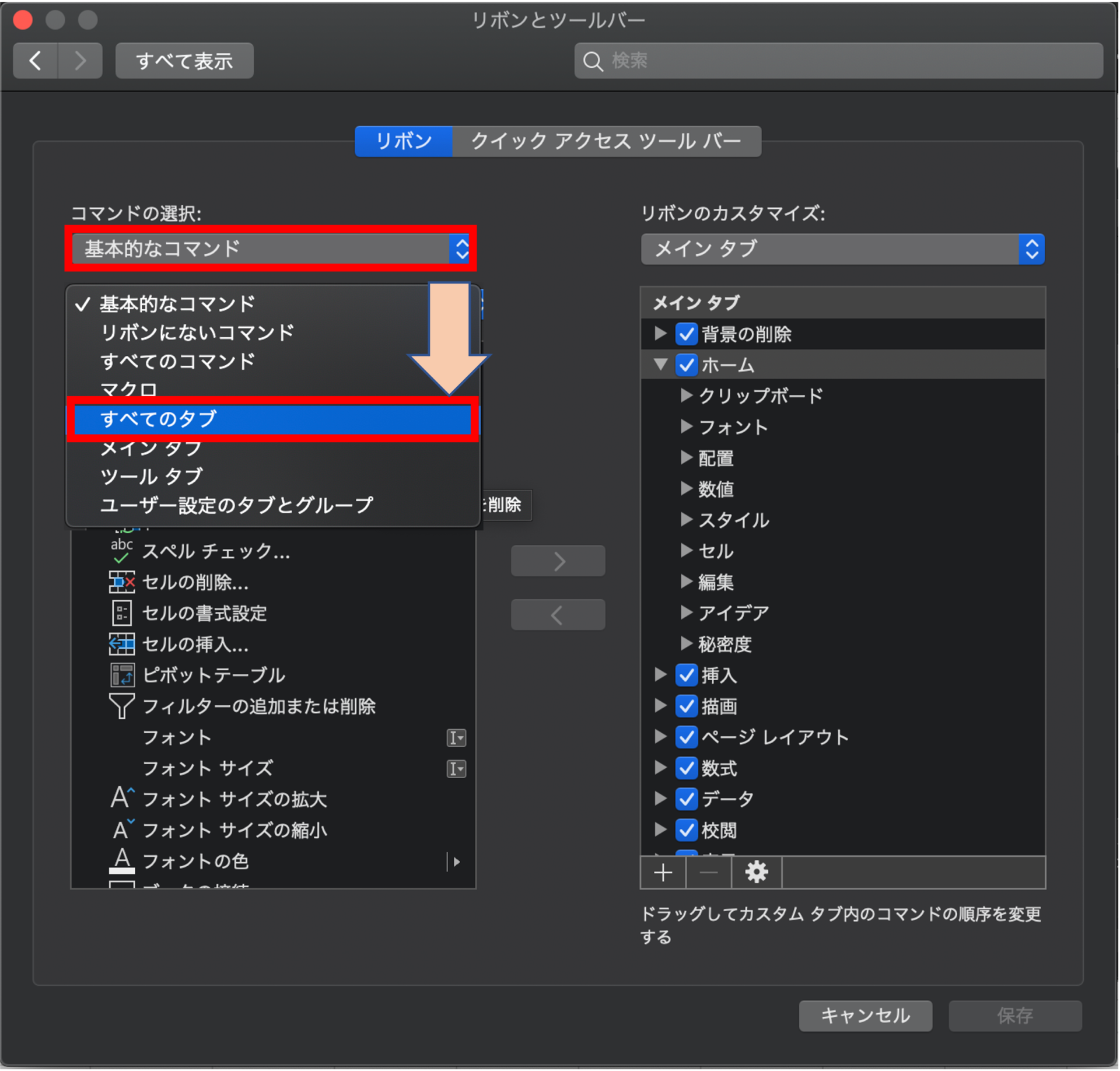Image resolution: width=1120 pixels, height=1071 pixels.
Task: Click the spell check abc icon
Action: tap(121, 551)
